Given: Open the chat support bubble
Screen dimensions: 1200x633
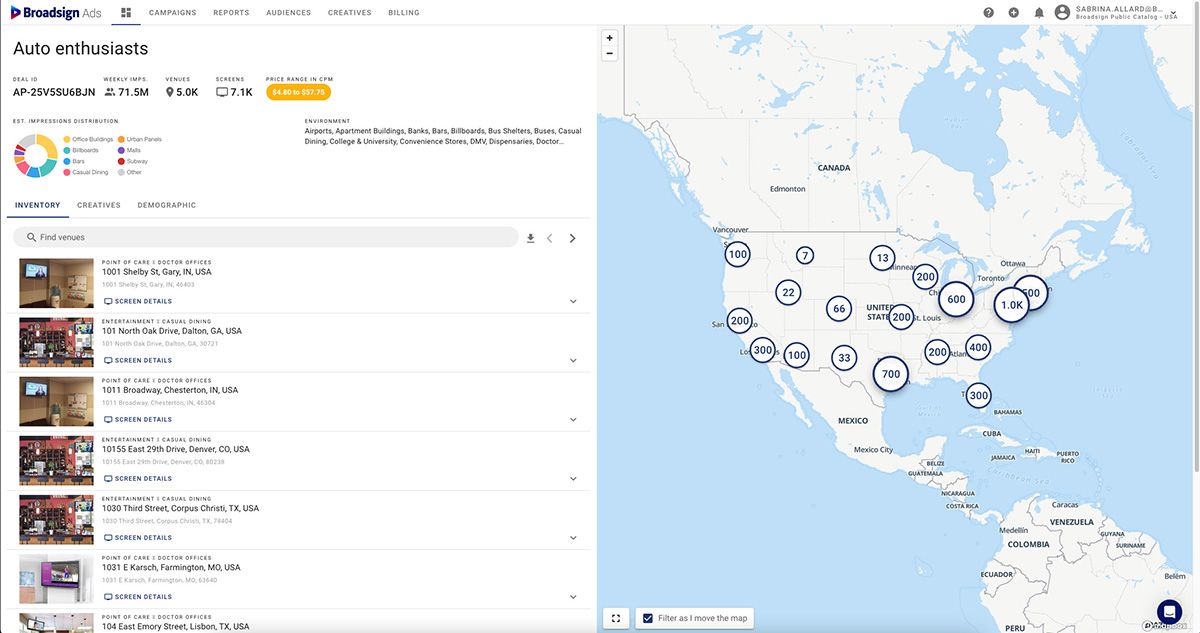Looking at the screenshot, I should (x=1169, y=611).
